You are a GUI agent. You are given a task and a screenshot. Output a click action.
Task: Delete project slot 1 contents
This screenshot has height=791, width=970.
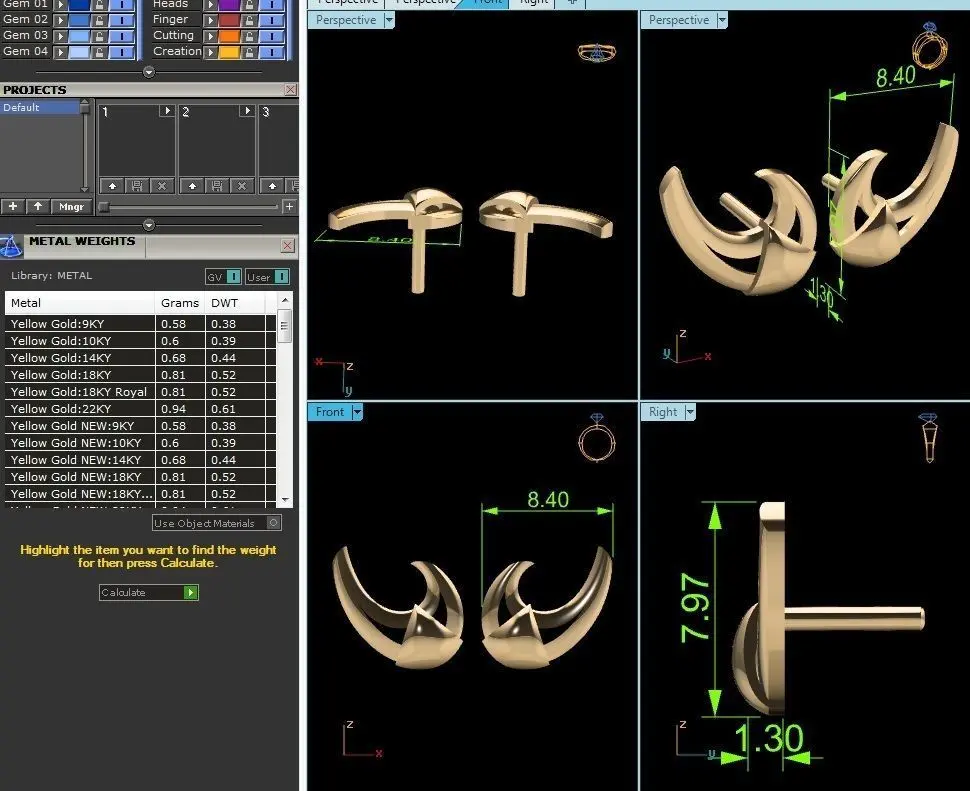[161, 186]
